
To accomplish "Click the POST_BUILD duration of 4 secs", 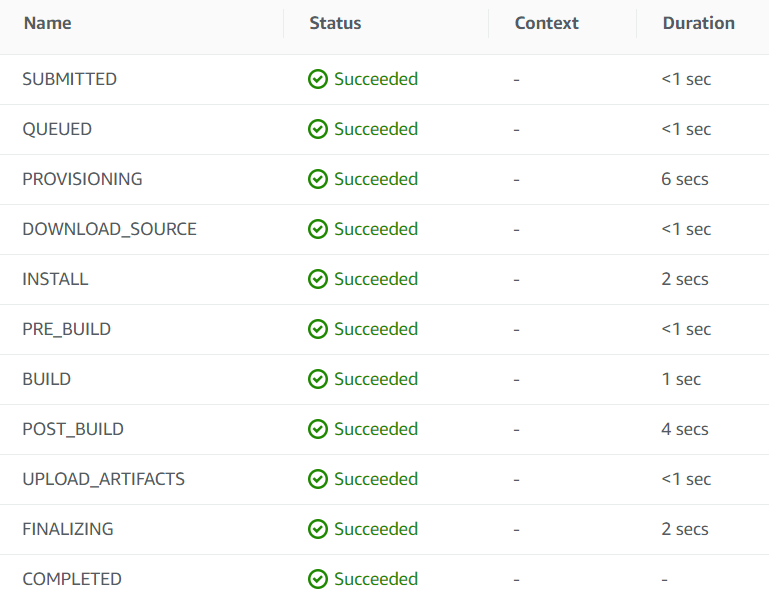I will 684,429.
